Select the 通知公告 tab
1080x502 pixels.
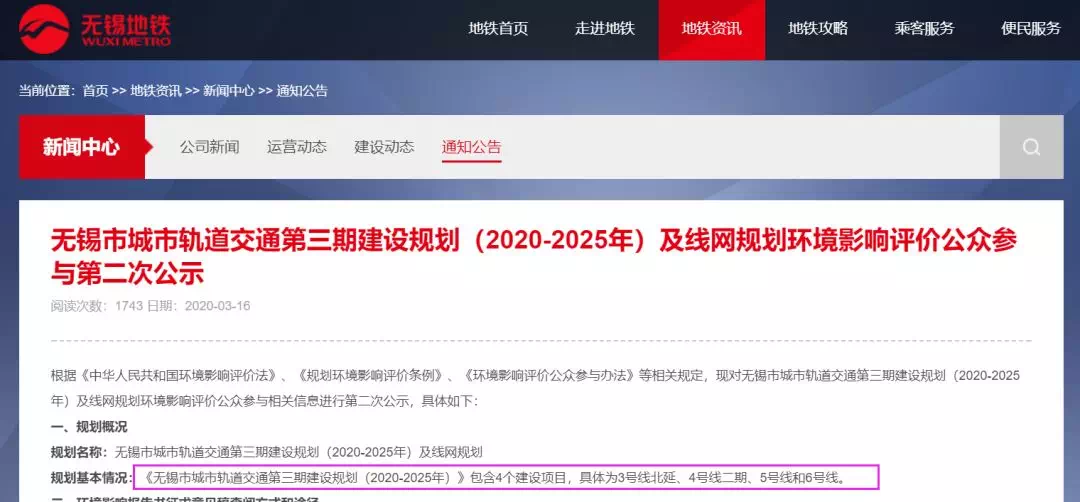pyautogui.click(x=472, y=147)
